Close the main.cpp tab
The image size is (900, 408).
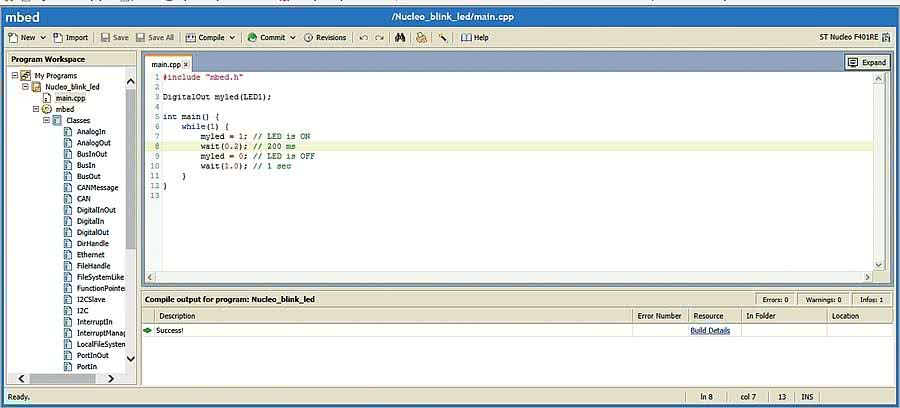186,64
